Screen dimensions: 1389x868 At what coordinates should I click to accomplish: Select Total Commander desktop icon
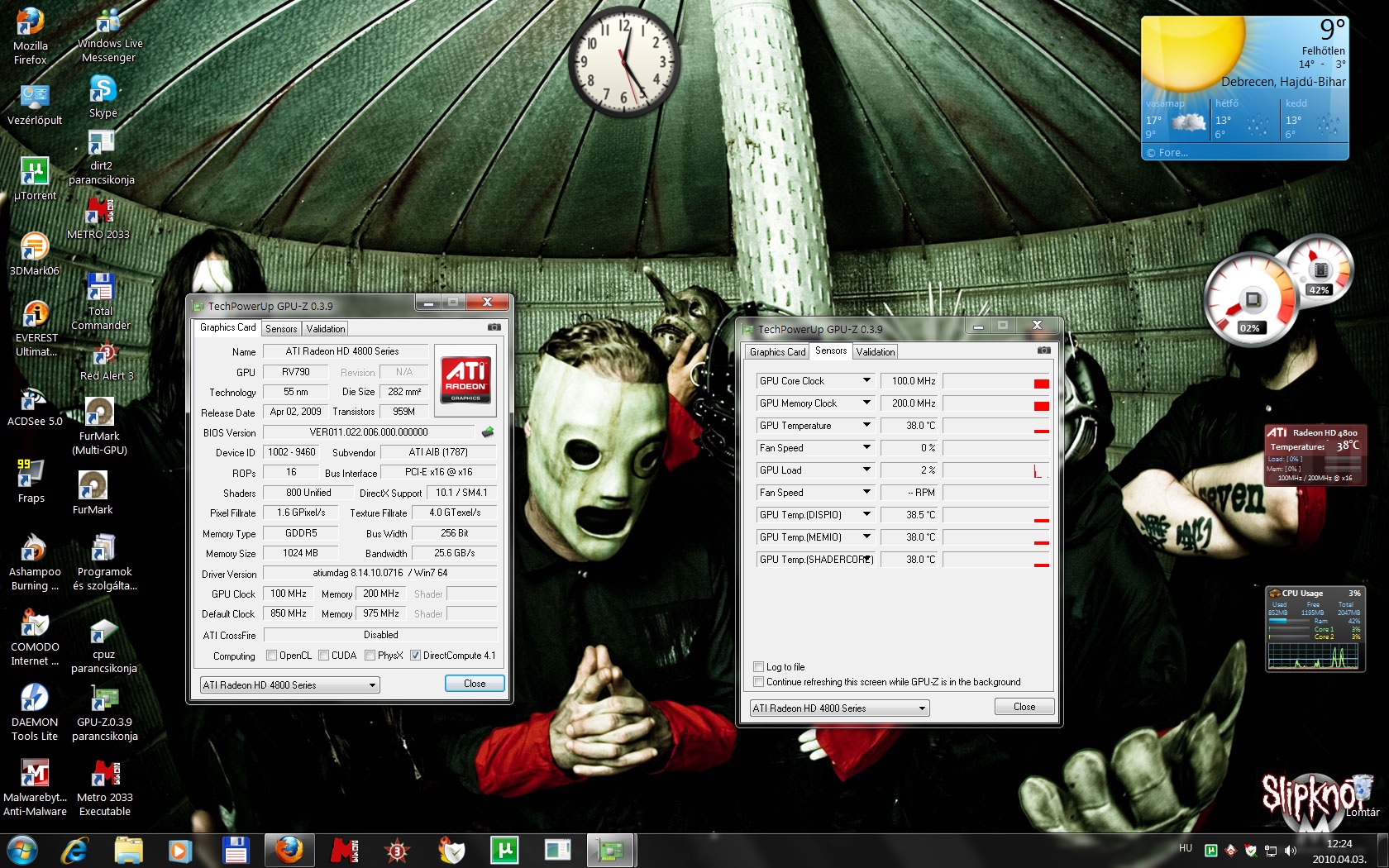click(100, 302)
